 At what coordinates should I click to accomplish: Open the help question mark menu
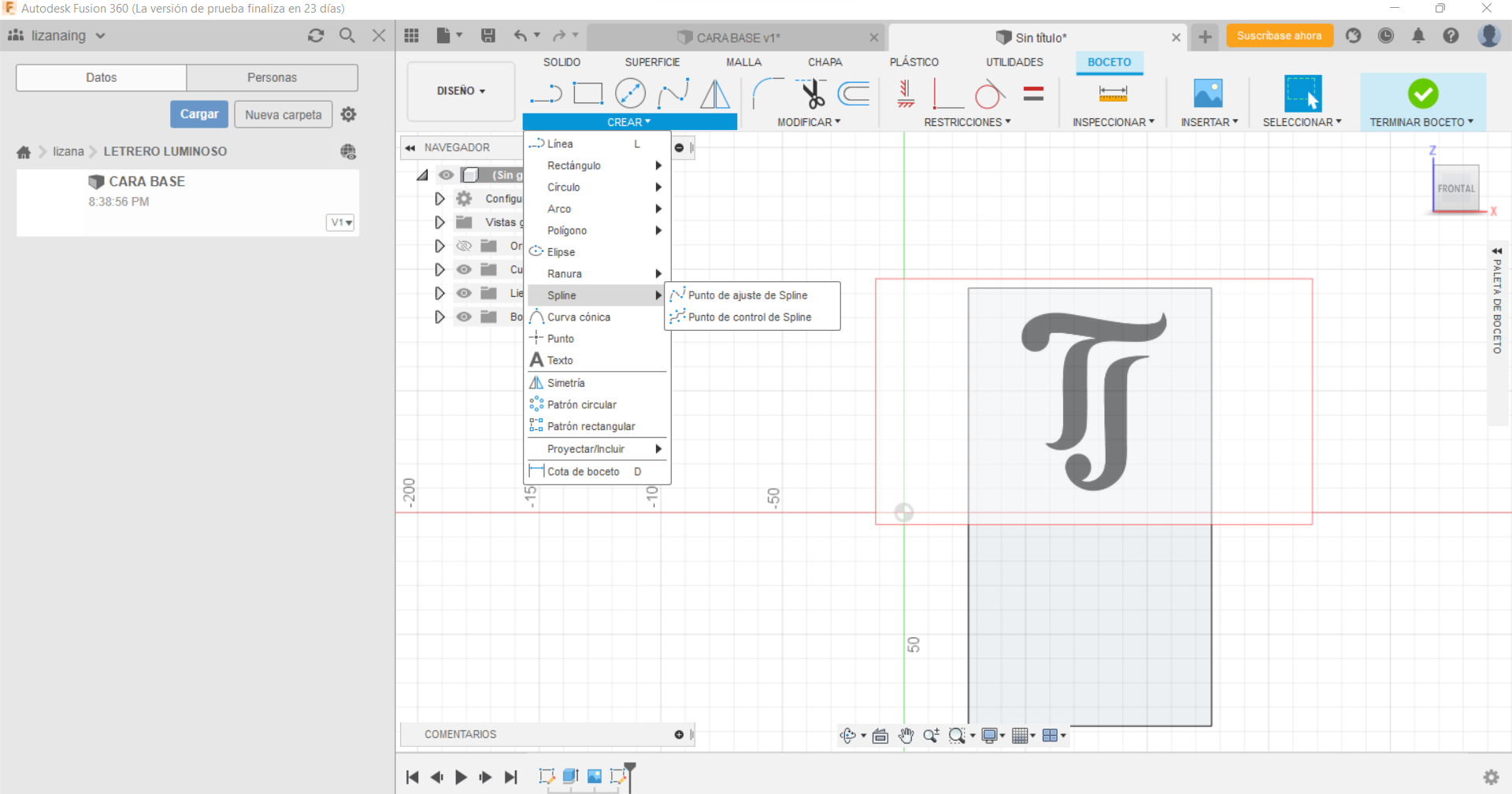[x=1451, y=35]
